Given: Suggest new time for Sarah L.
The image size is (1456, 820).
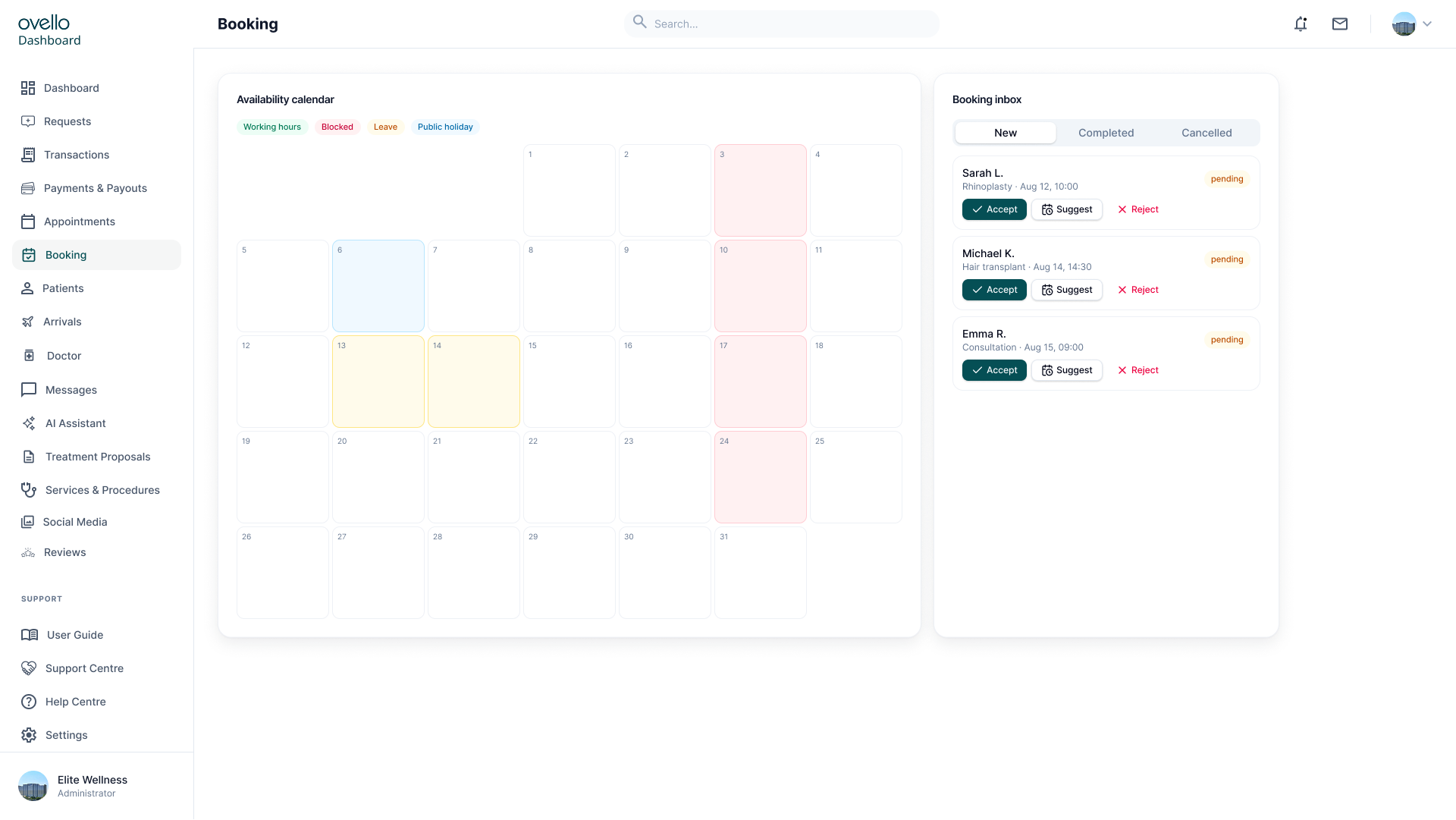Looking at the screenshot, I should pos(1066,209).
